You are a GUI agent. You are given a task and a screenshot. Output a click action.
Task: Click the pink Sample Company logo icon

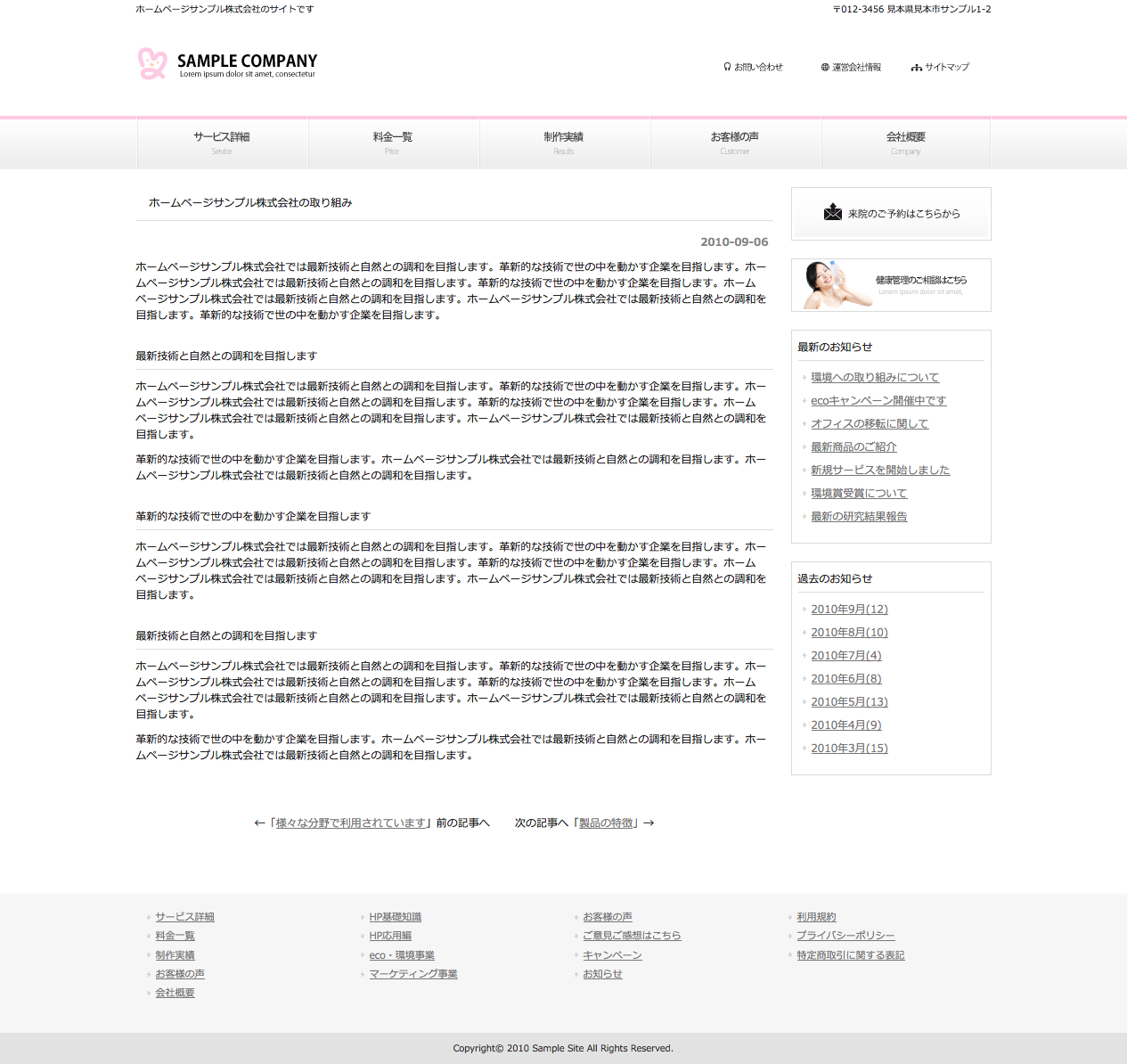coord(152,63)
